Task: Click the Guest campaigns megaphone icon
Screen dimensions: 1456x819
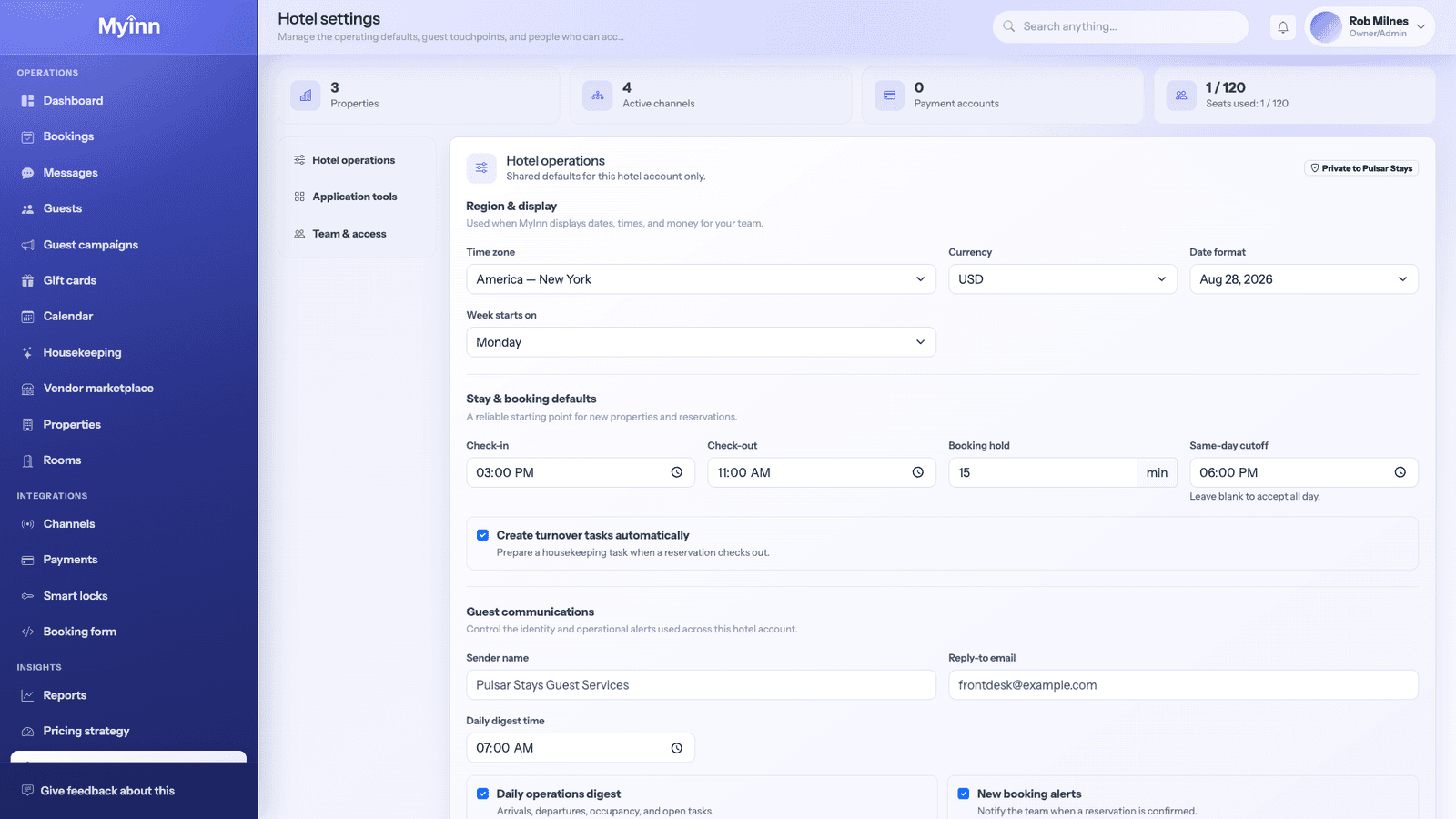Action: coord(27,245)
